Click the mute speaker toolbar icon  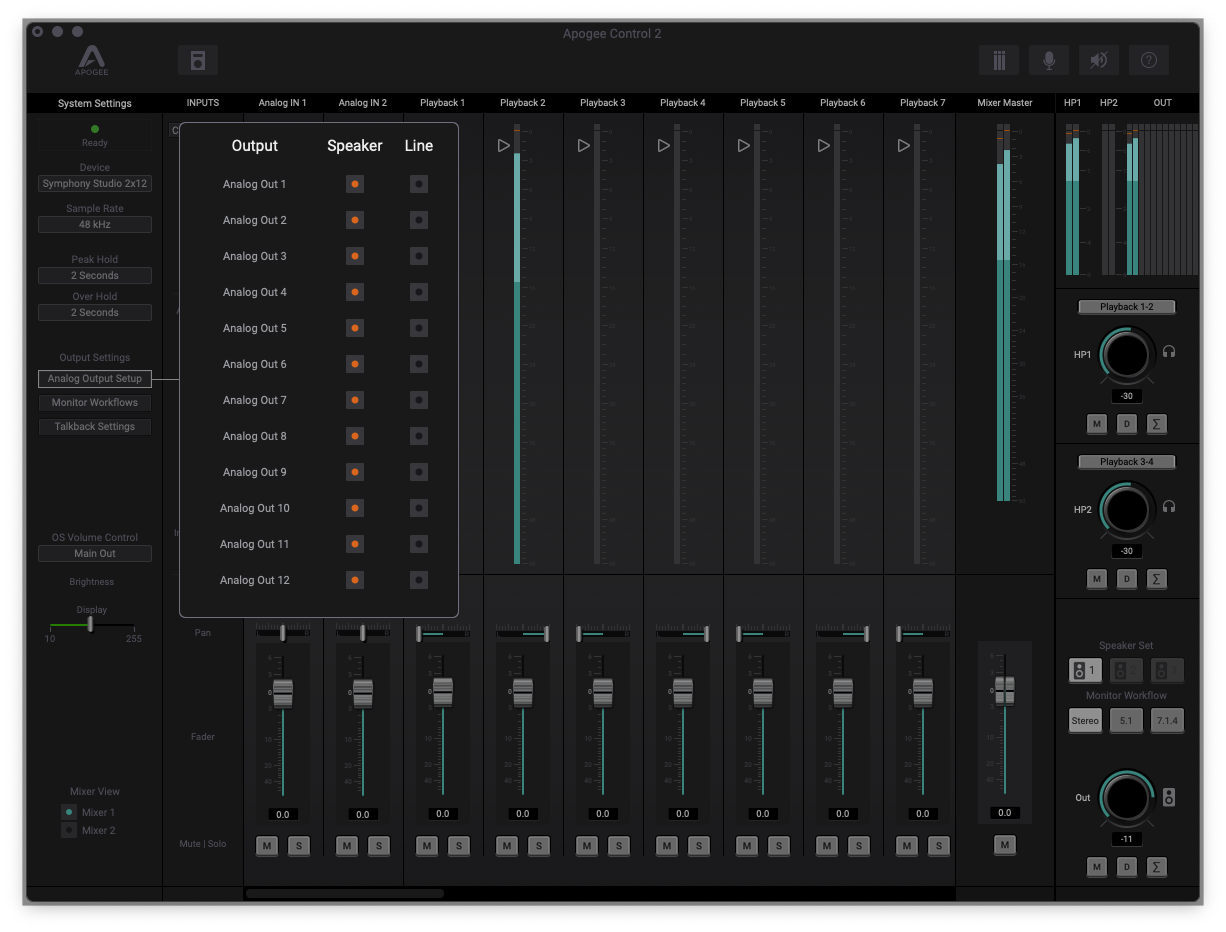(1099, 60)
